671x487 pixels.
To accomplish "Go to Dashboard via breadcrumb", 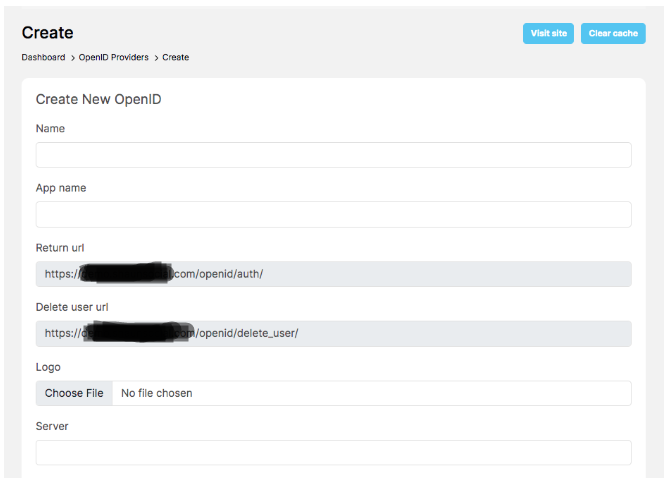I will click(43, 57).
